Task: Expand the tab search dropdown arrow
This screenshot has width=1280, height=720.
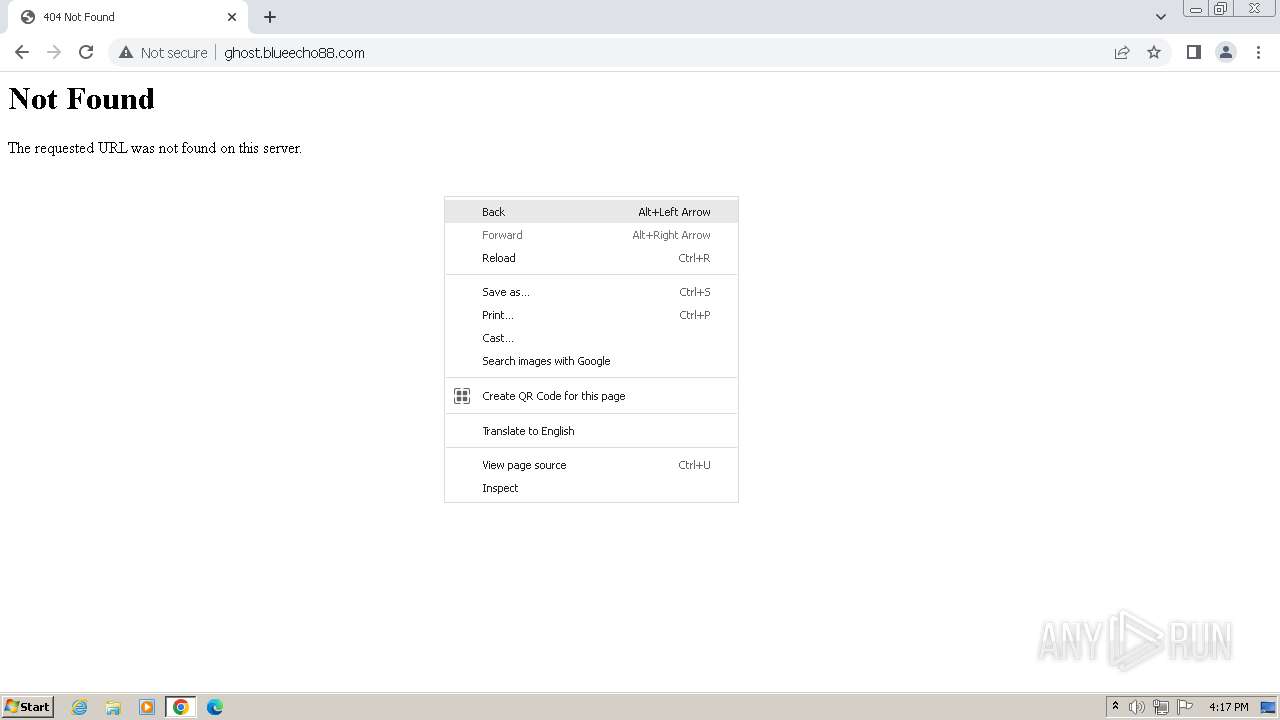Action: [x=1160, y=17]
